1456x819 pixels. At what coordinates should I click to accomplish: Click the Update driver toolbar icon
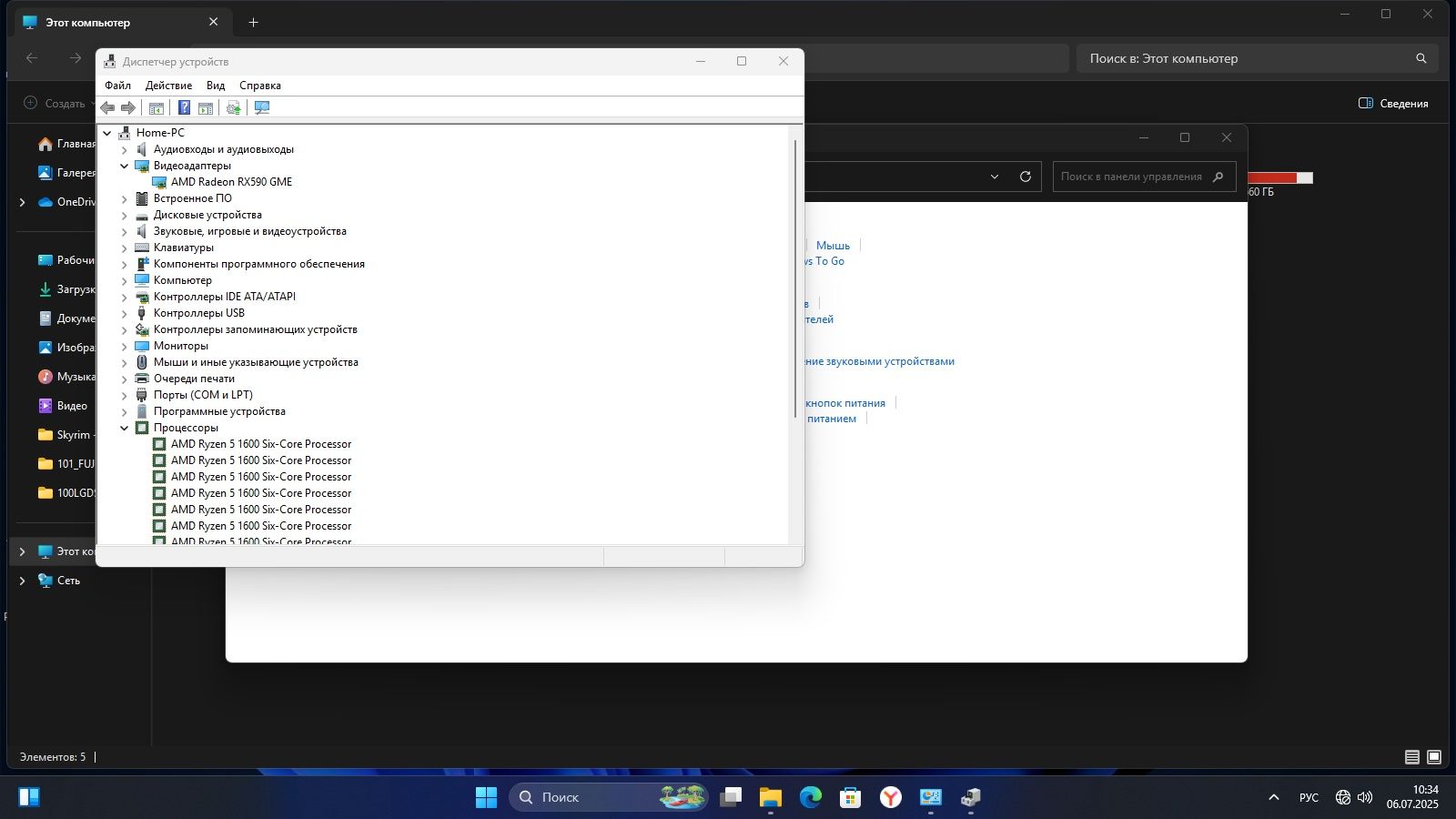tap(234, 107)
